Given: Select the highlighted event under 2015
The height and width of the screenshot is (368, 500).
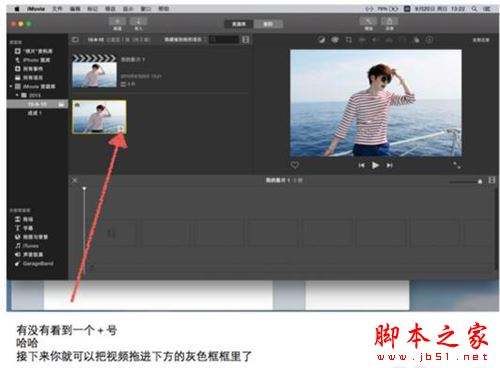Looking at the screenshot, I should tap(37, 104).
